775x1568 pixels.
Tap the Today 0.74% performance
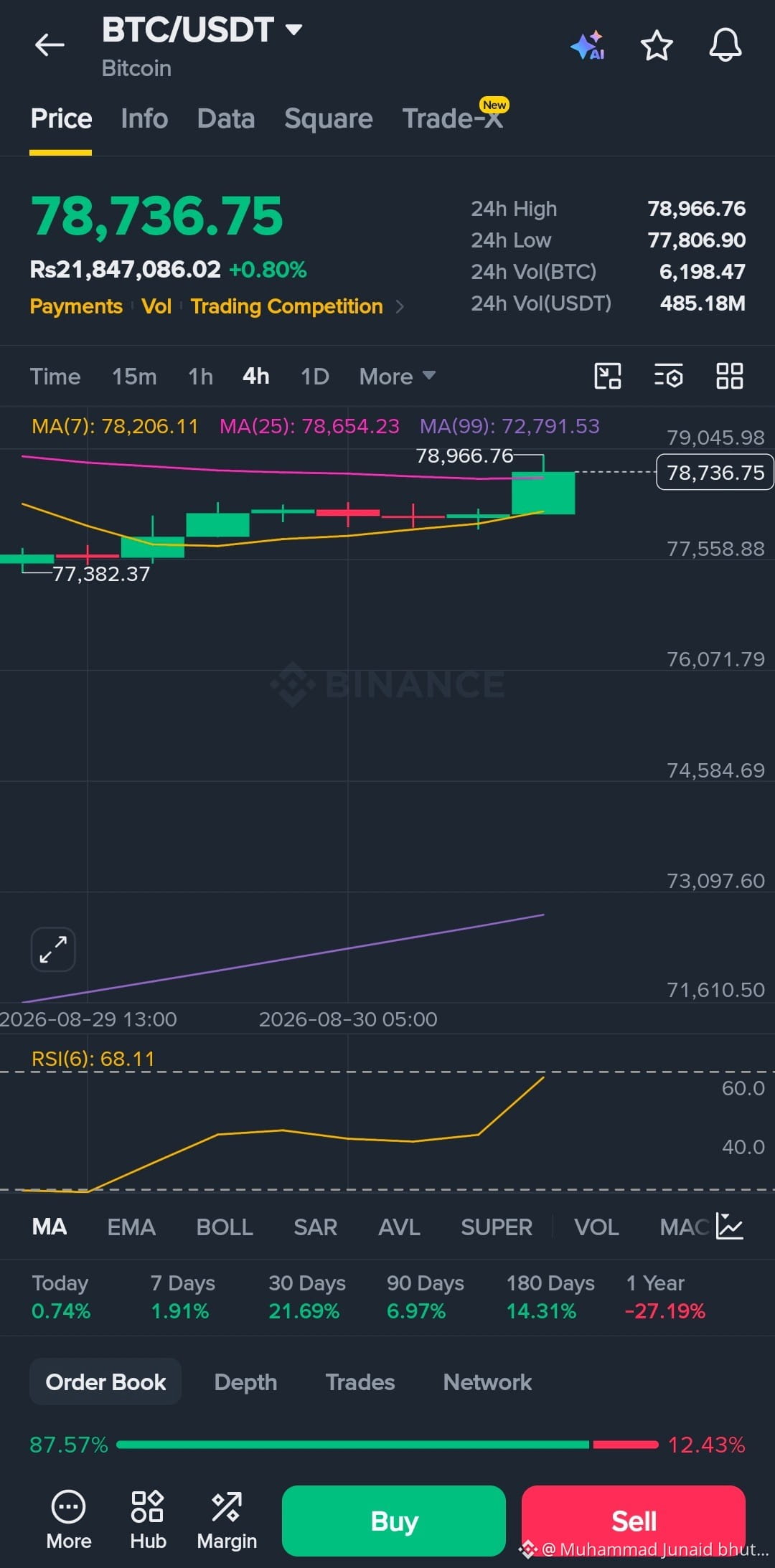pos(61,1297)
